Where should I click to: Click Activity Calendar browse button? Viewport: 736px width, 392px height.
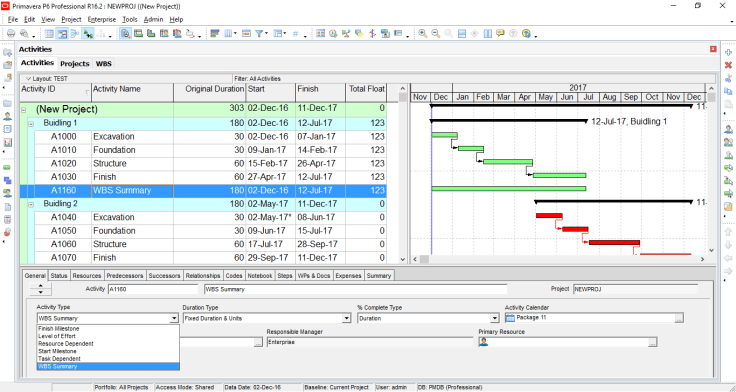[x=679, y=318]
